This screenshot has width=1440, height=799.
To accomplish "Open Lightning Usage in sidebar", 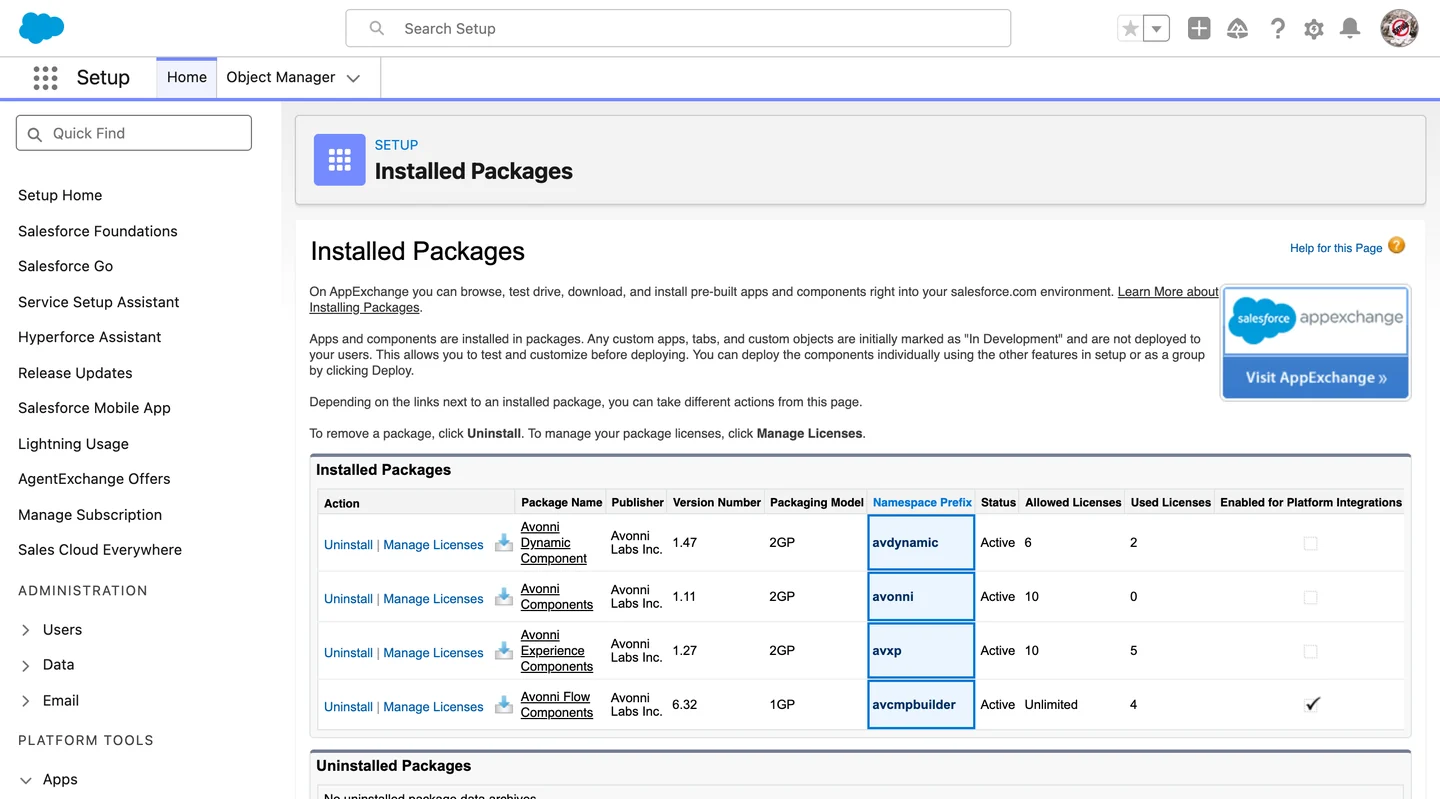I will pos(73,444).
